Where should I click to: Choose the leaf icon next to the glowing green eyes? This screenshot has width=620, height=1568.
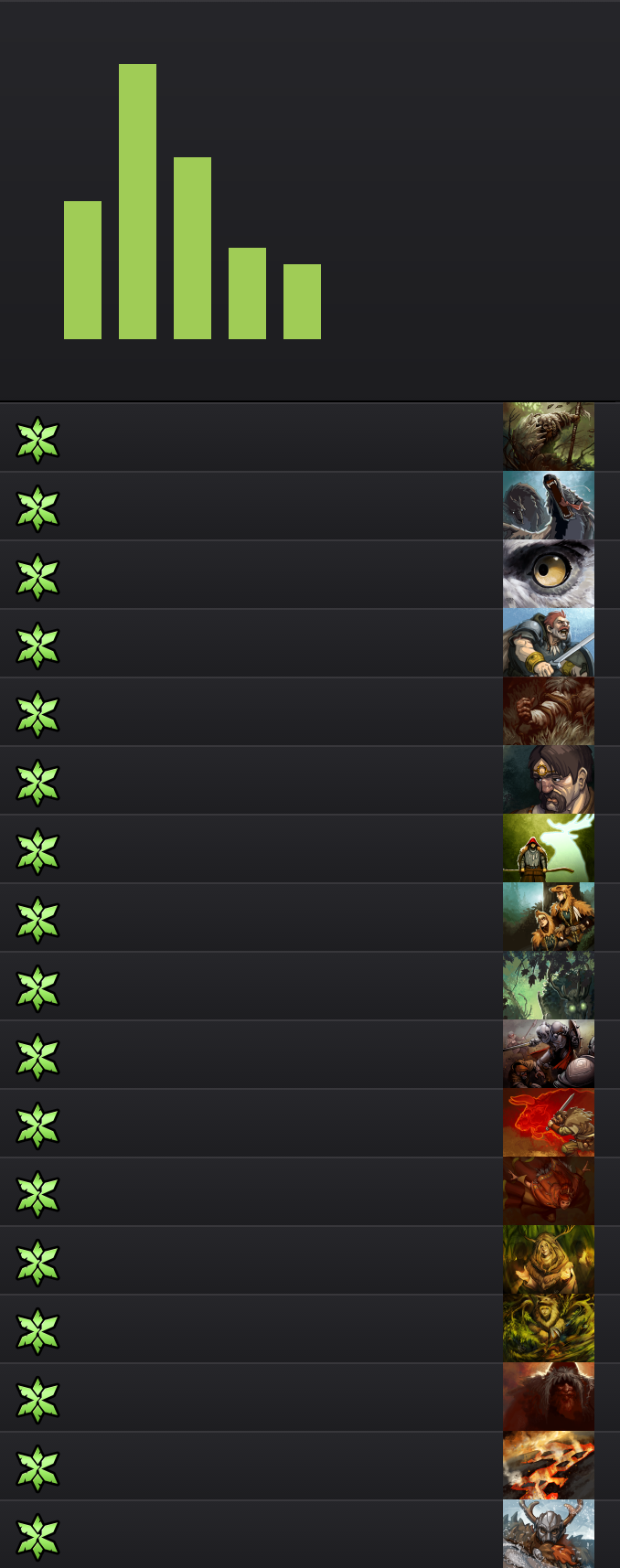tap(37, 988)
